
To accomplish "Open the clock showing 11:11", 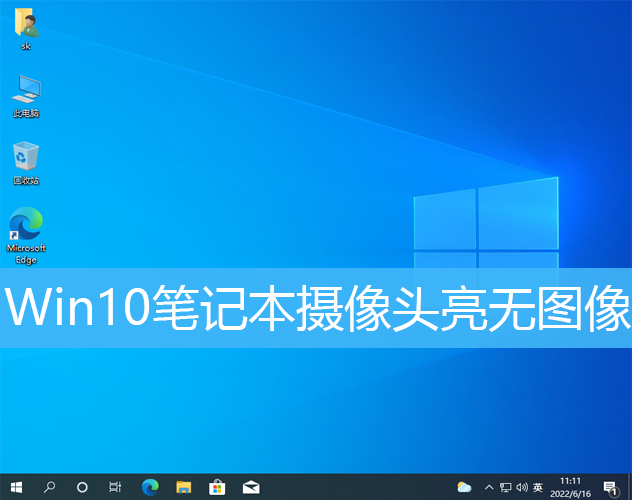I will pyautogui.click(x=570, y=487).
